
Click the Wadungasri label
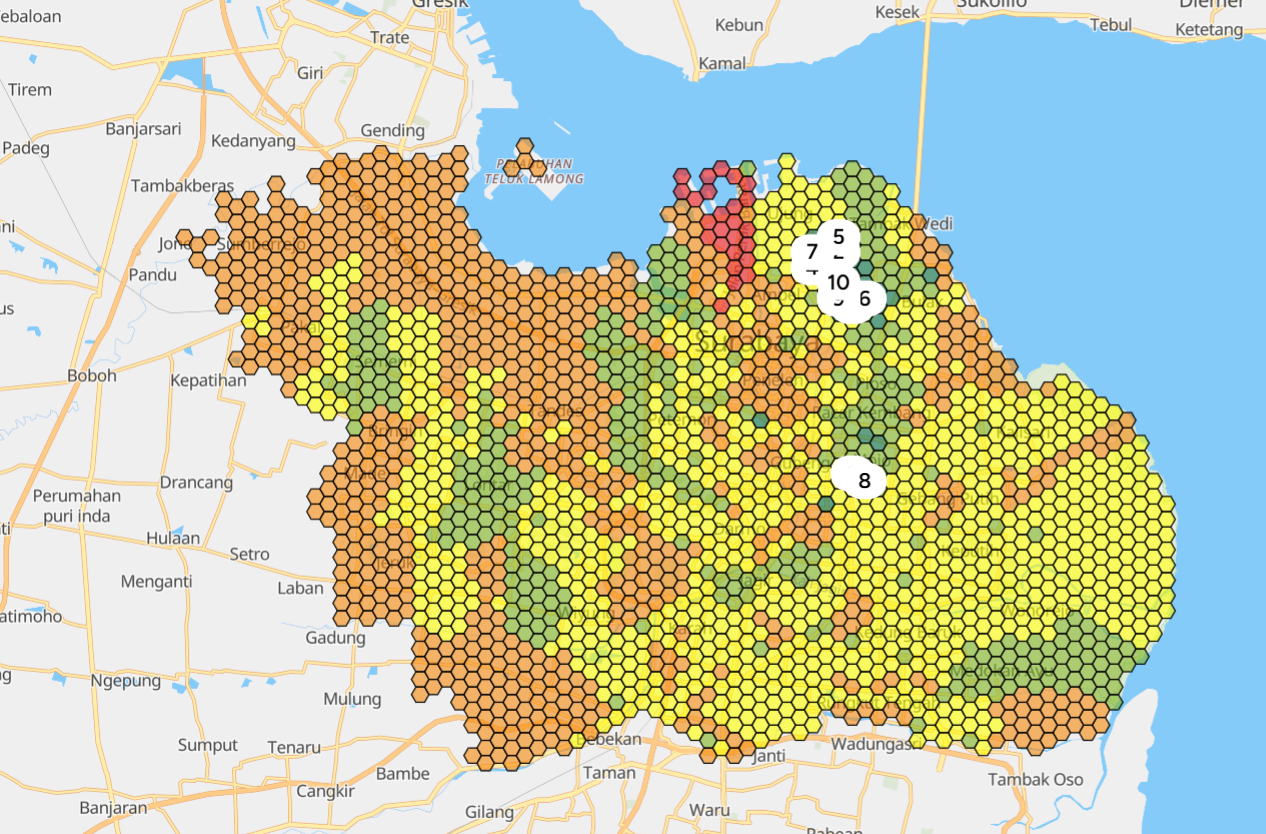click(x=877, y=744)
